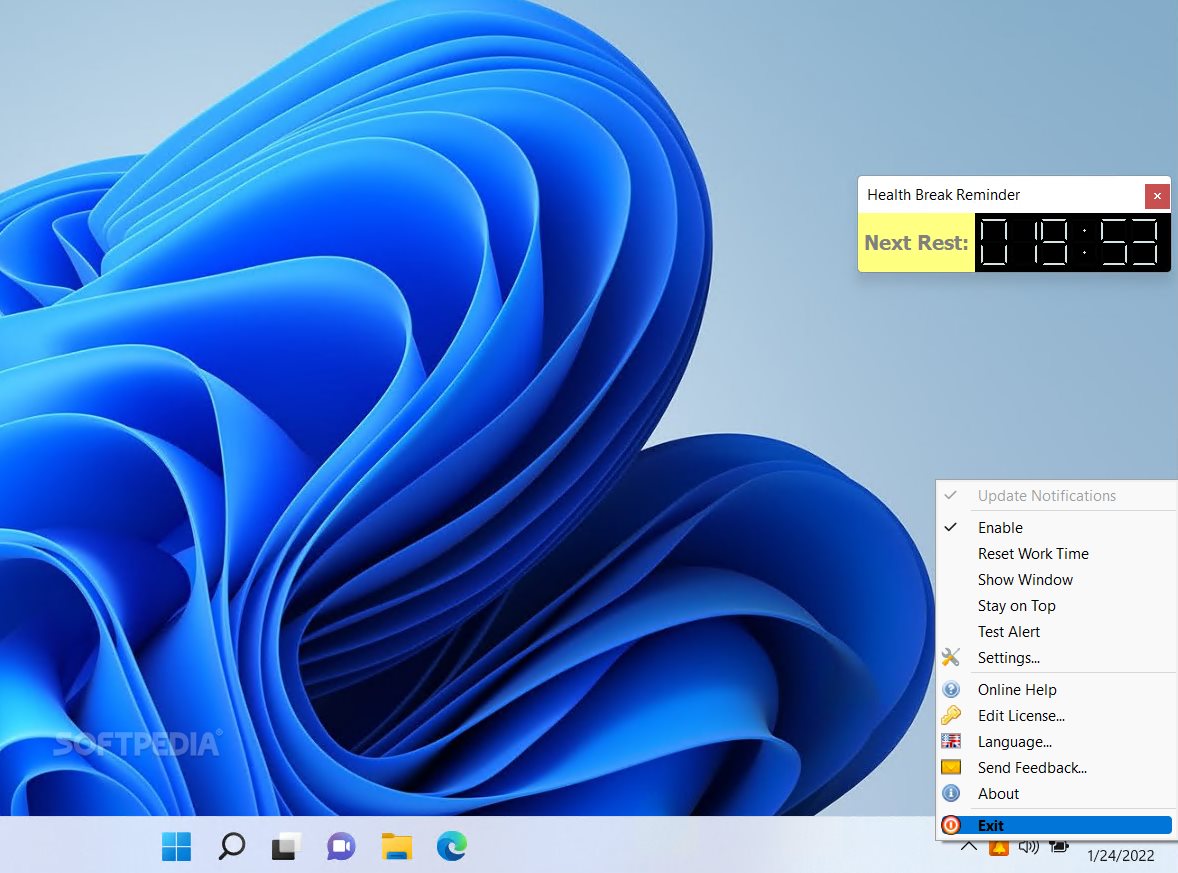Toggle Update Notifications menu item
Image resolution: width=1178 pixels, height=873 pixels.
coord(1056,496)
